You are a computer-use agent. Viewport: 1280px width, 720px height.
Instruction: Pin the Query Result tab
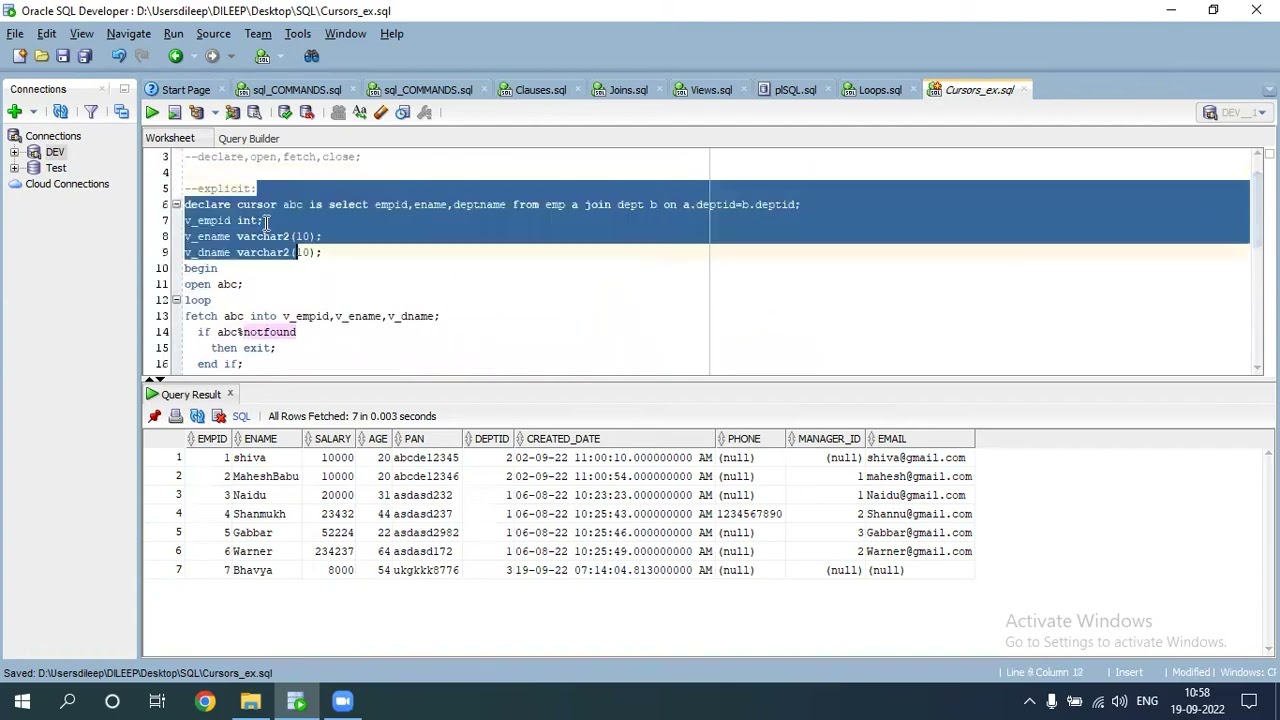coord(155,416)
